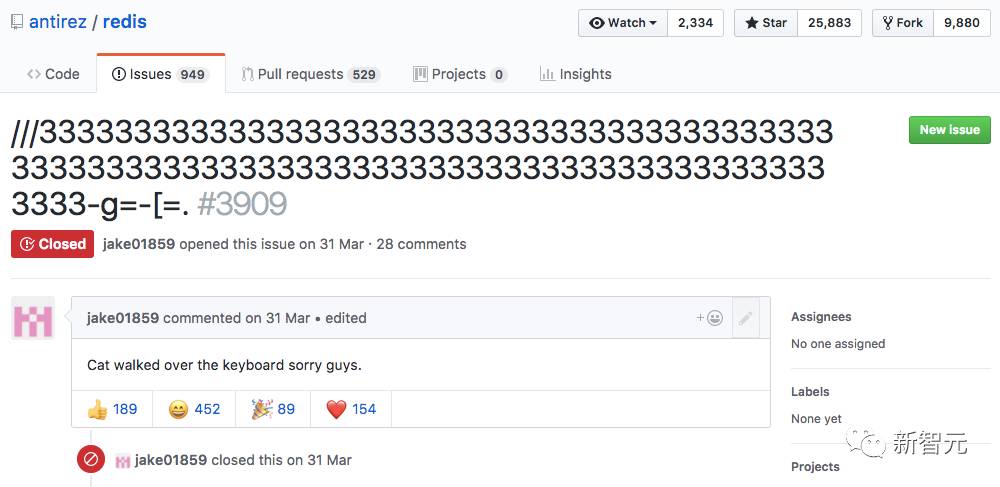Open the Projects tab
Viewport: 1000px width, 487px height.
coord(459,74)
